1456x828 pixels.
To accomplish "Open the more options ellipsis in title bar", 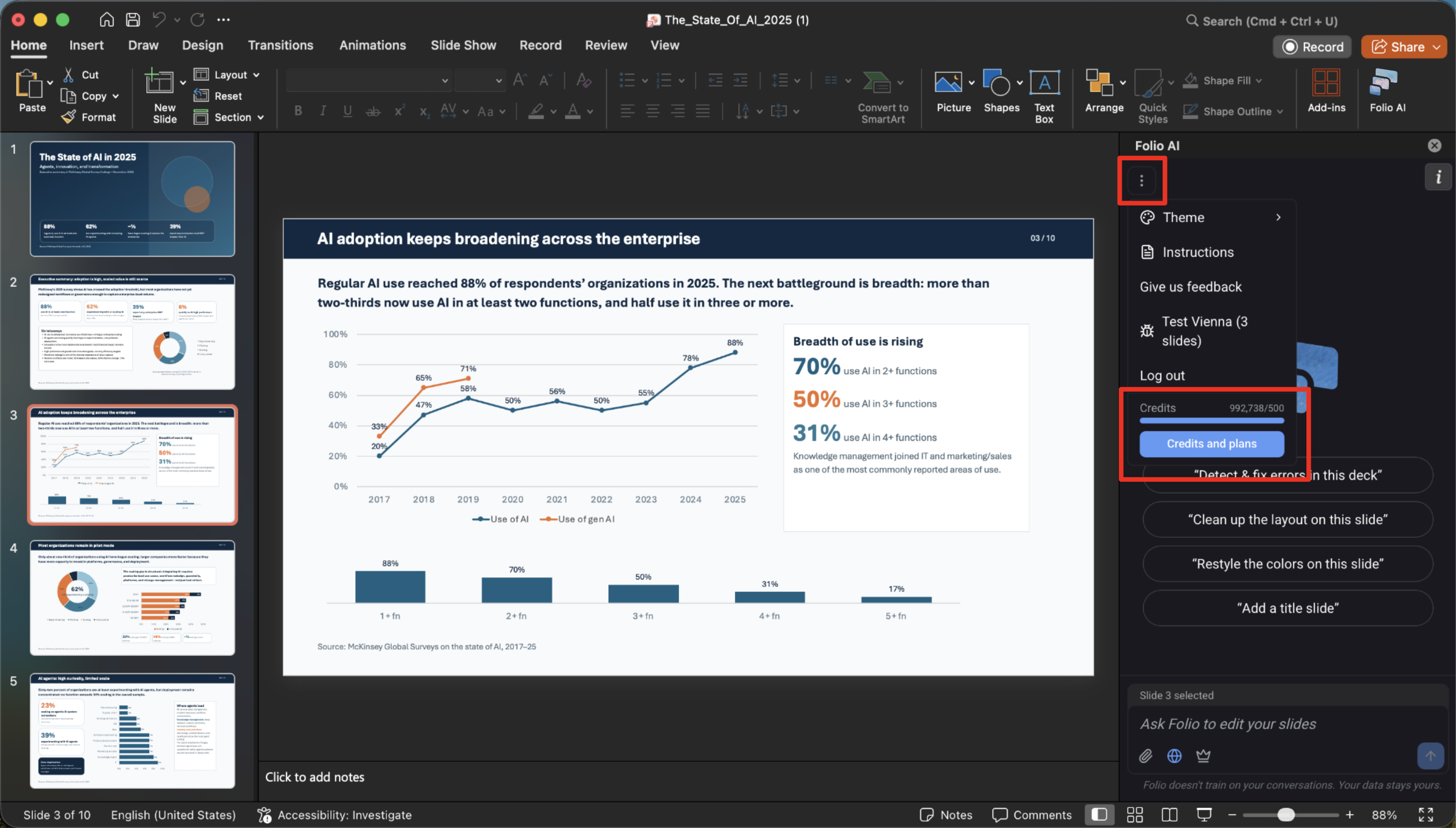I will coord(224,20).
